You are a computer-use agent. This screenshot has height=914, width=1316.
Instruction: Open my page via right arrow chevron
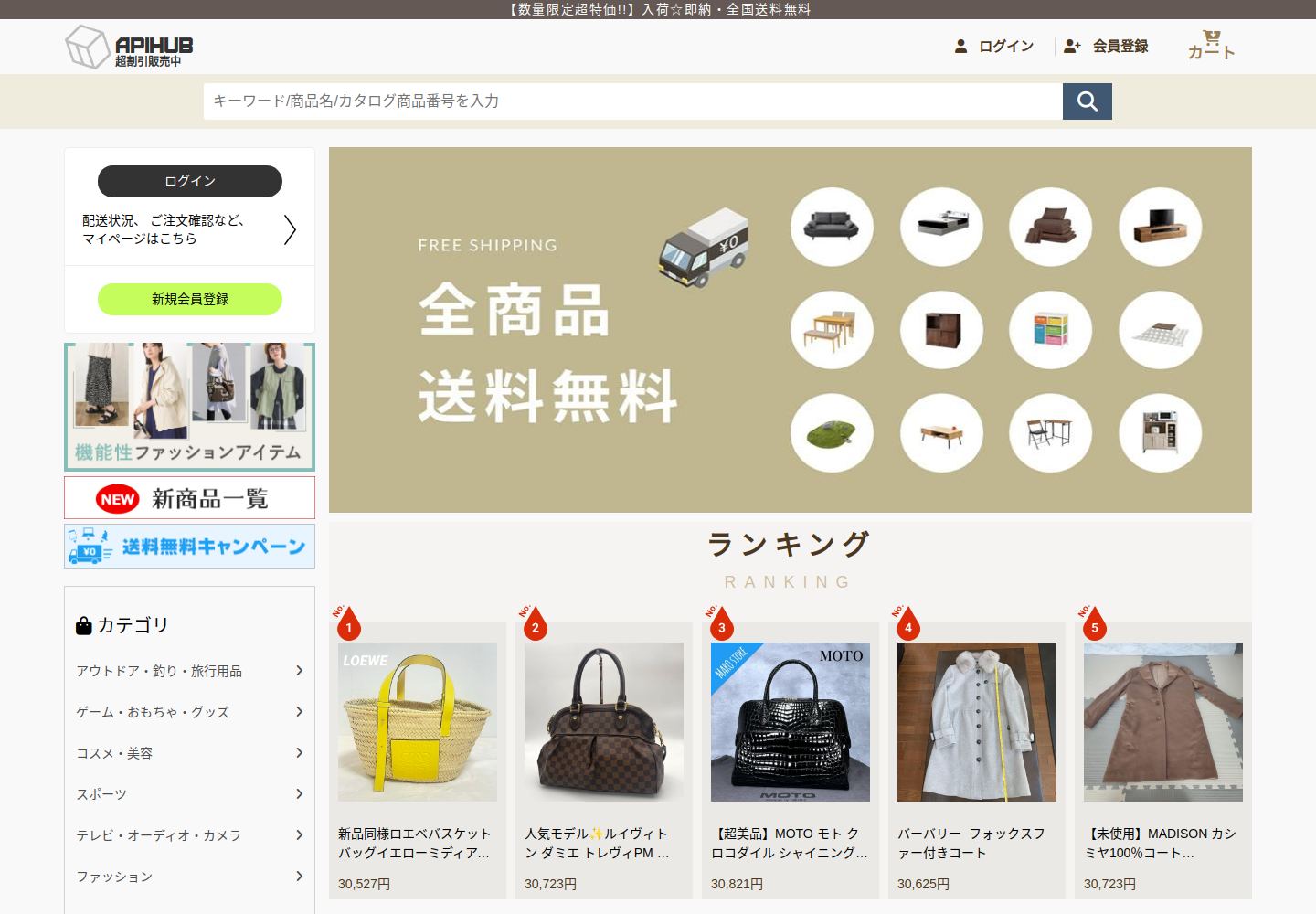[x=290, y=229]
